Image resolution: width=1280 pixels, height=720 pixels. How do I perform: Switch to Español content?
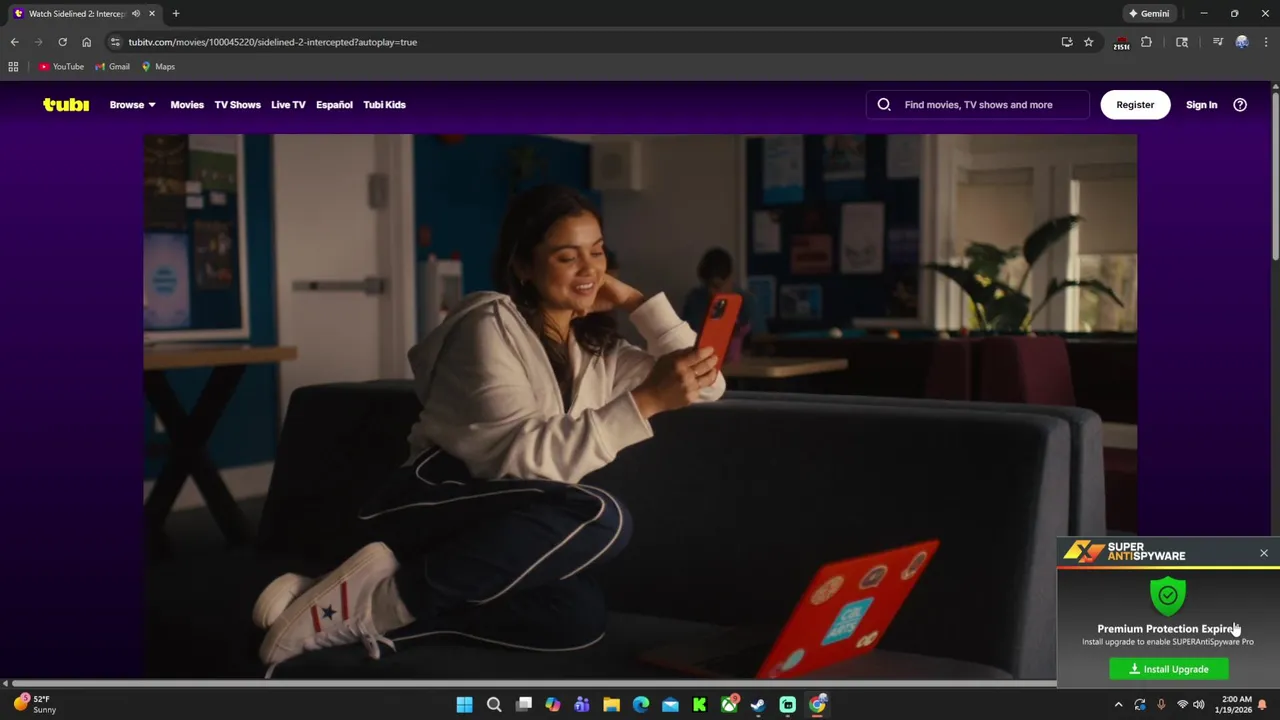pos(334,104)
